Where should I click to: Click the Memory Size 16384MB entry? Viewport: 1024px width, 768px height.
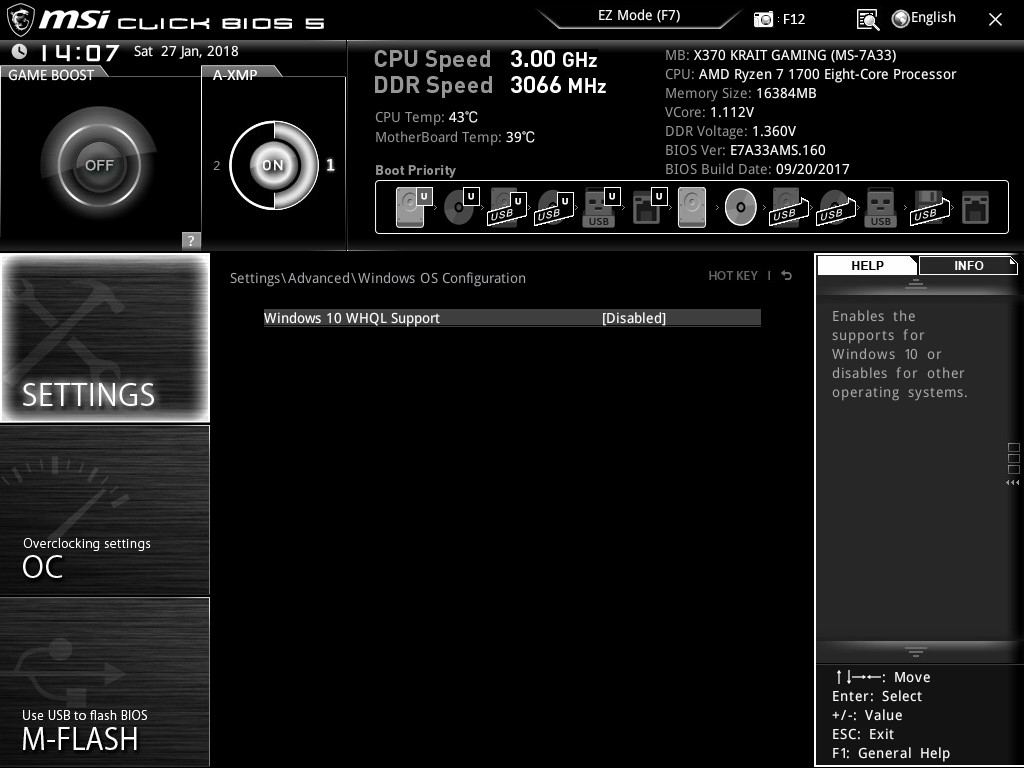pyautogui.click(x=741, y=93)
